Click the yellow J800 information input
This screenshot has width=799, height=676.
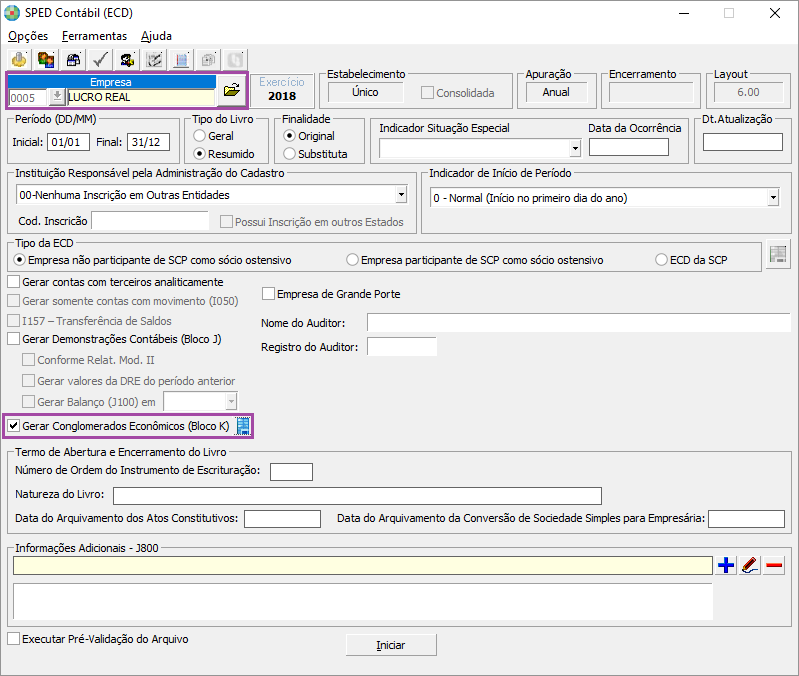(363, 565)
